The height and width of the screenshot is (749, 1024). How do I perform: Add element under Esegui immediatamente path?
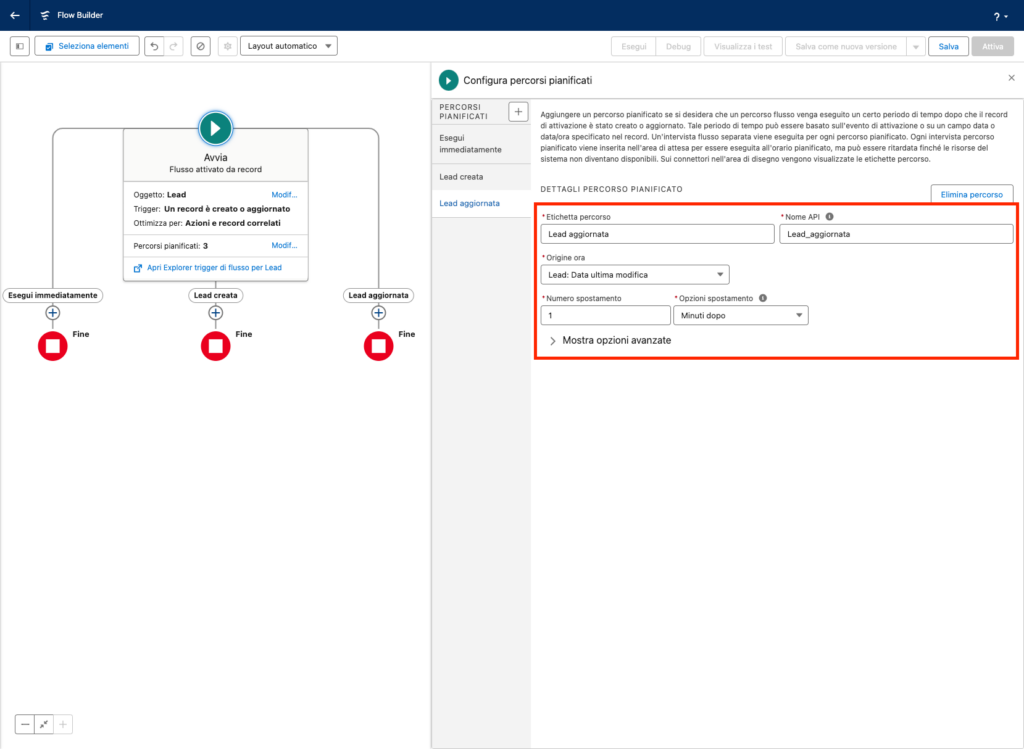pyautogui.click(x=53, y=313)
